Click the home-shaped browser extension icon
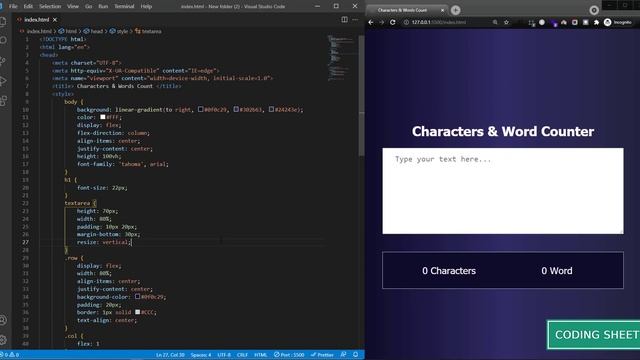Screen dimensions: 640x360 [x=564, y=22]
